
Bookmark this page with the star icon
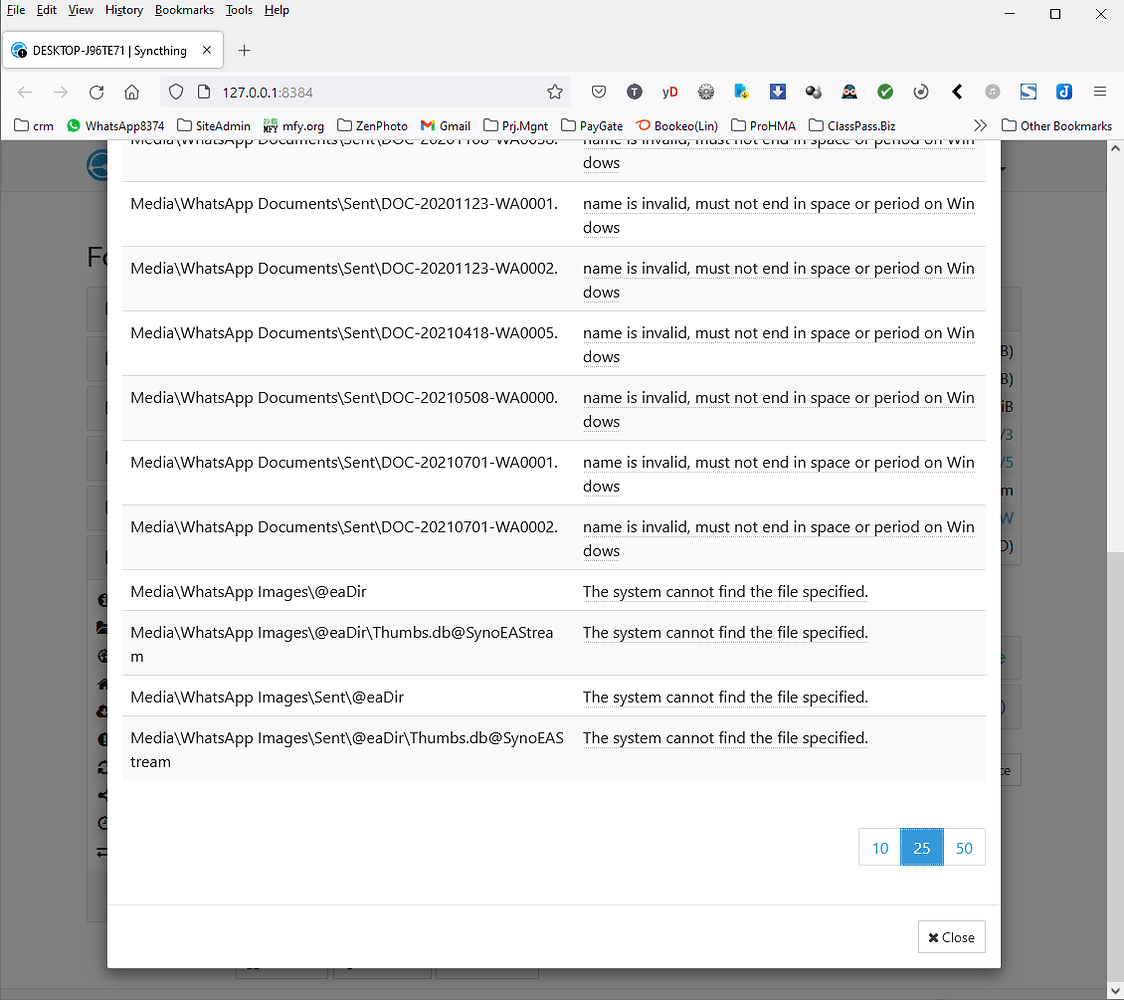tap(555, 91)
